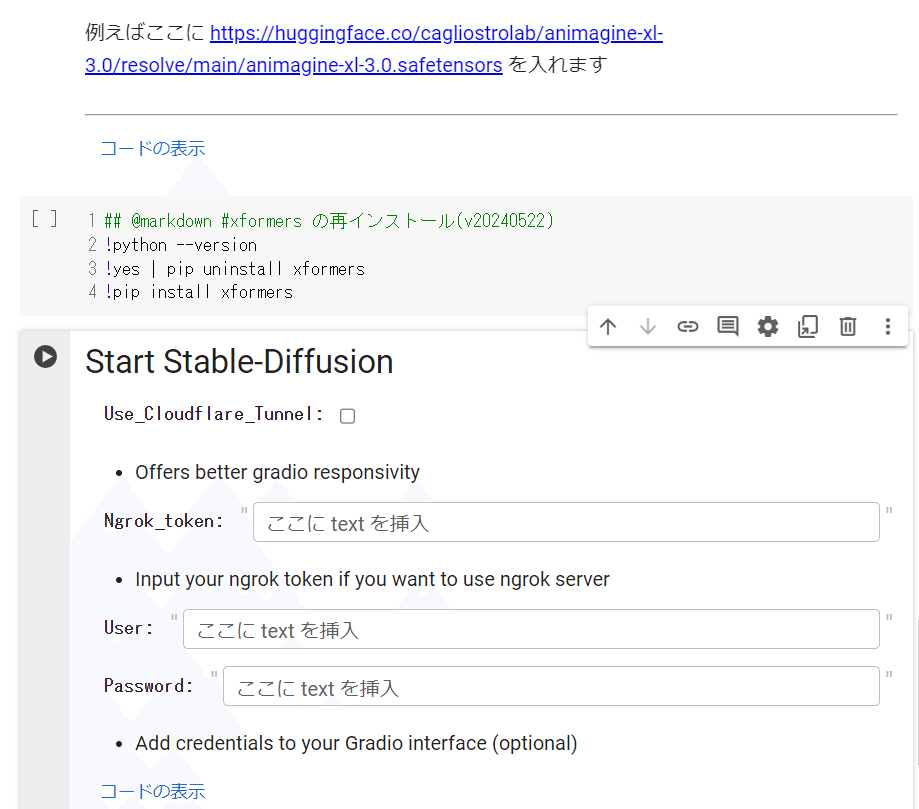
Task: Move cell down with arrow icon
Action: pyautogui.click(x=648, y=327)
